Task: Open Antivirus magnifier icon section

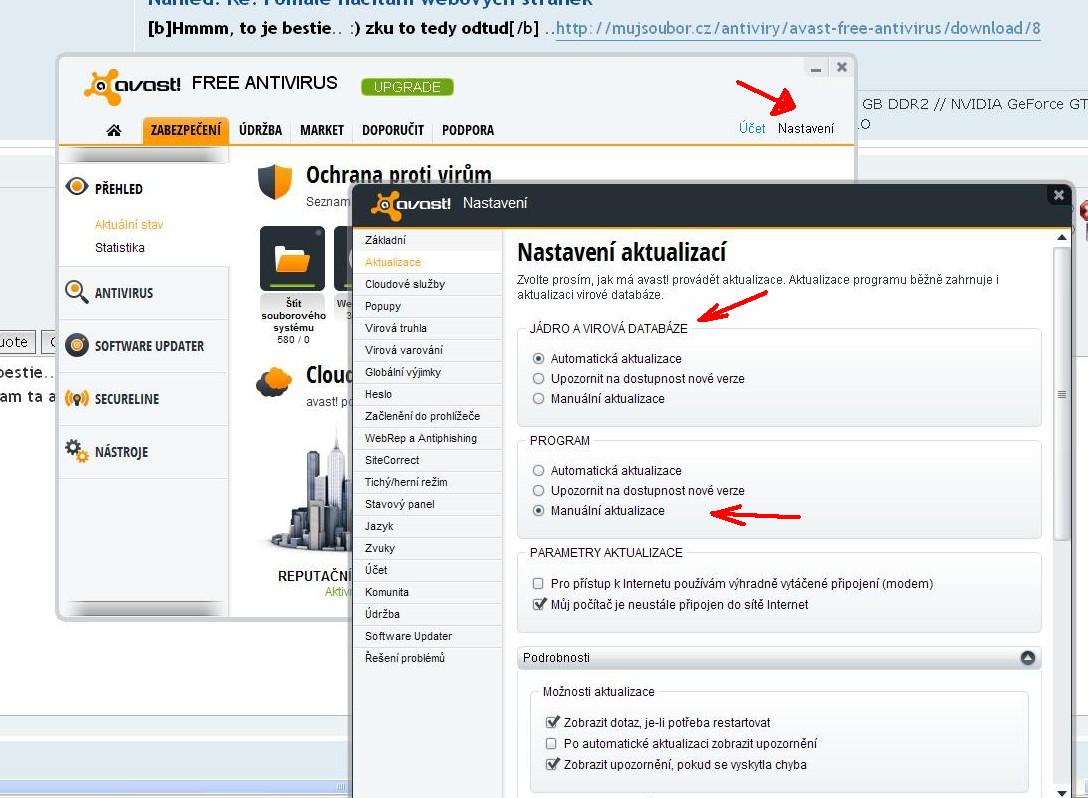Action: click(76, 291)
